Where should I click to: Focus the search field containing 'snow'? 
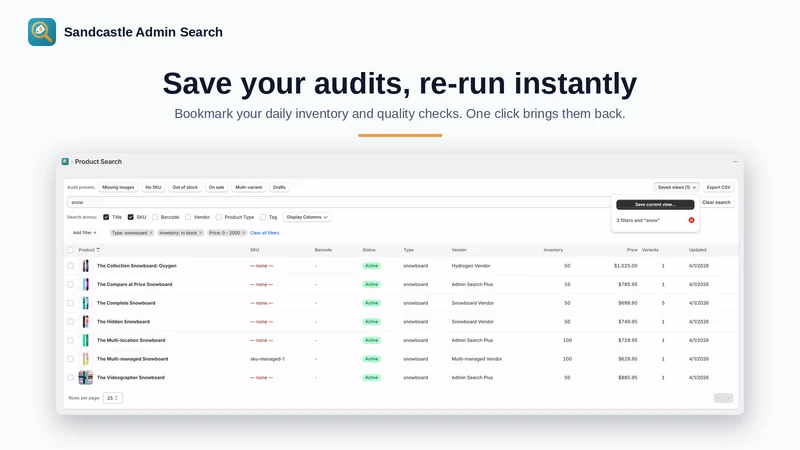(339, 203)
